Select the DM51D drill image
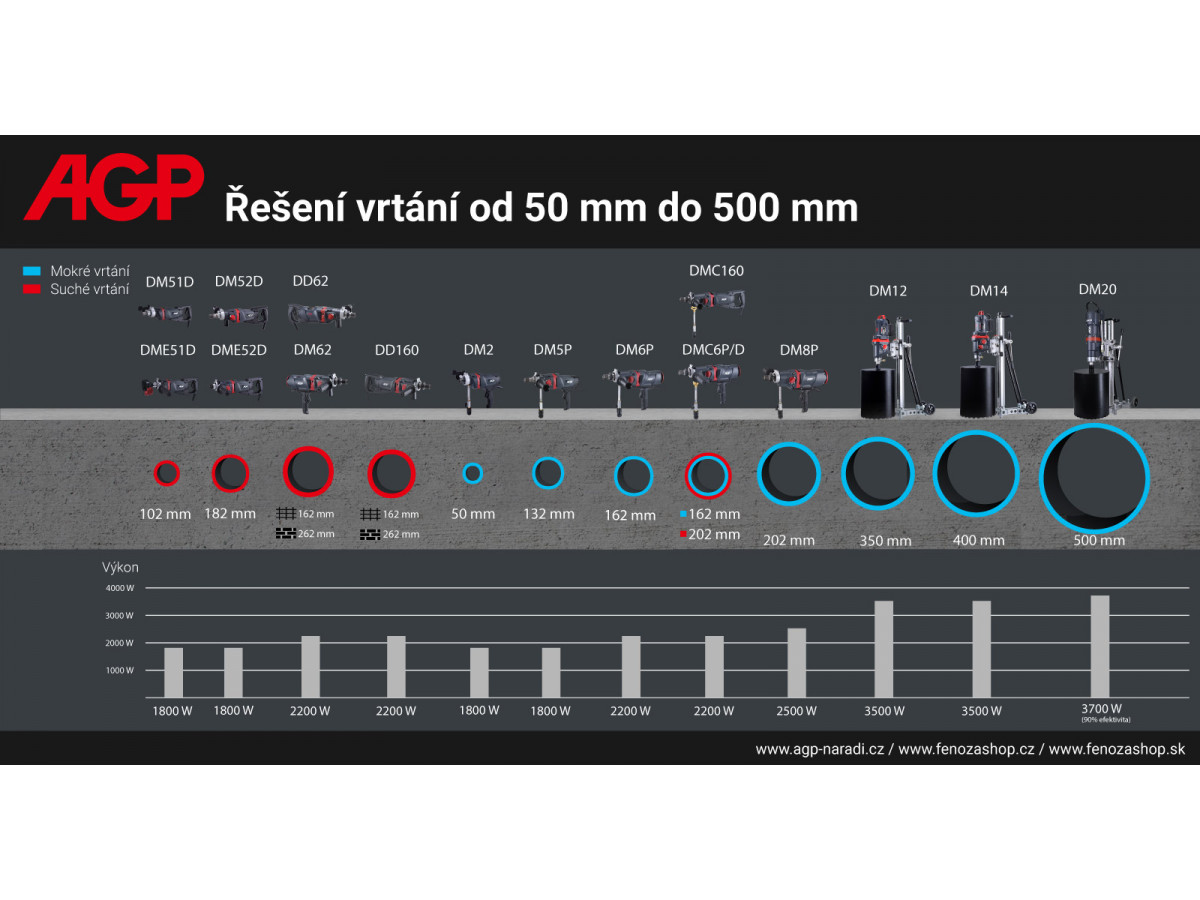 (x=165, y=314)
